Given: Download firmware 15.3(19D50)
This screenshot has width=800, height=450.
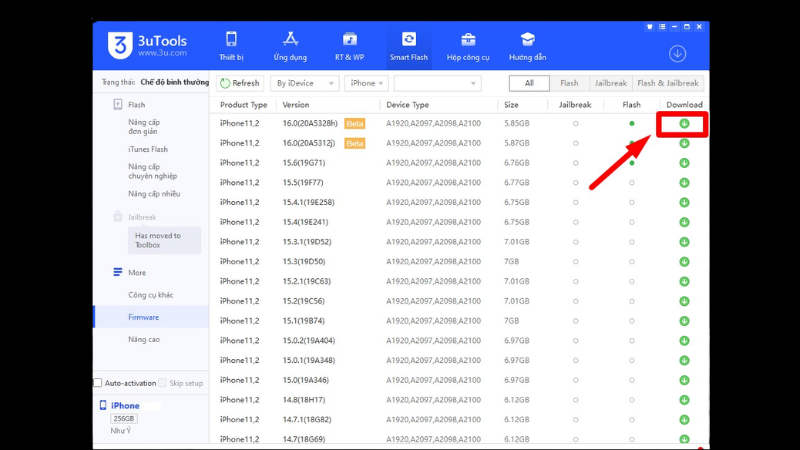Looking at the screenshot, I should [x=684, y=262].
